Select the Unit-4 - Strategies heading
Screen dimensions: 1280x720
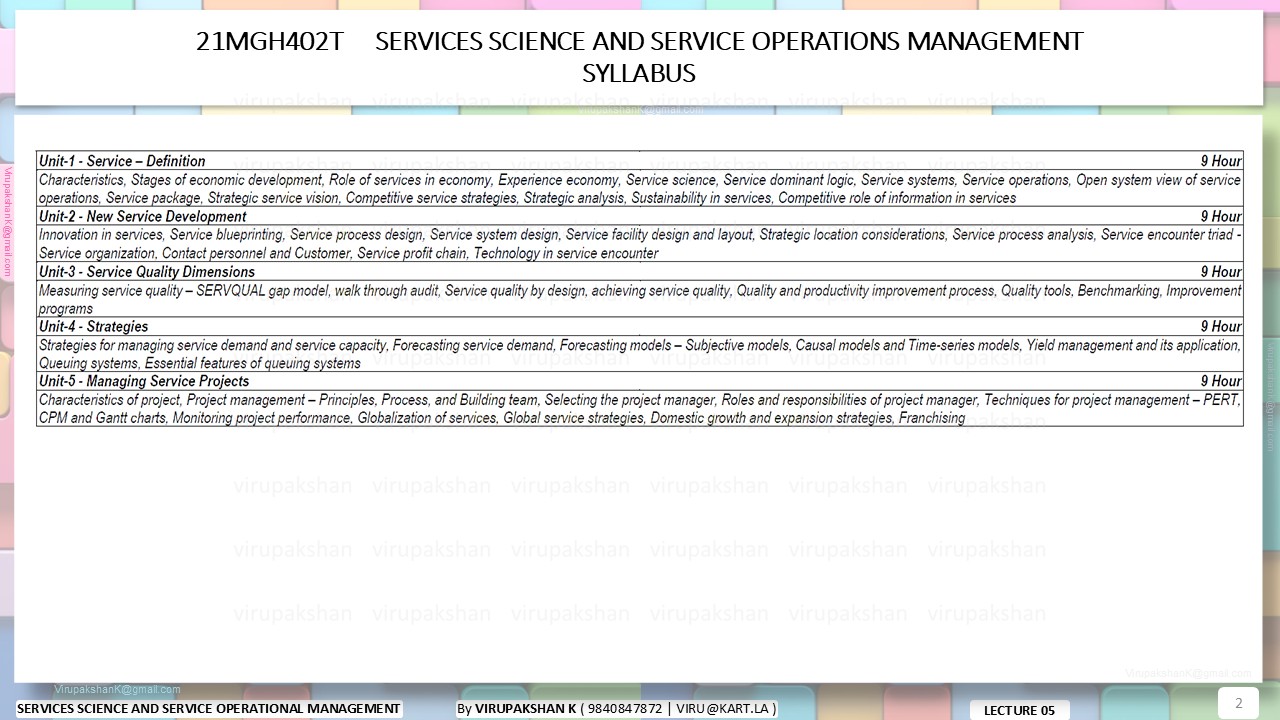coord(93,327)
